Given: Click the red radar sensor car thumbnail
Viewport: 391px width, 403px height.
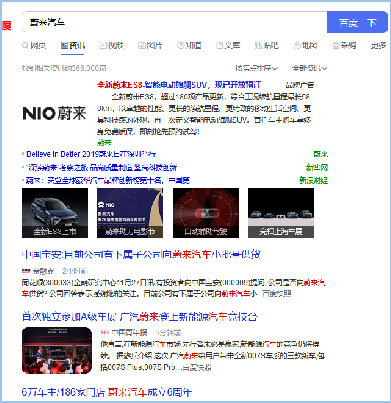Looking at the screenshot, I should click(206, 213).
